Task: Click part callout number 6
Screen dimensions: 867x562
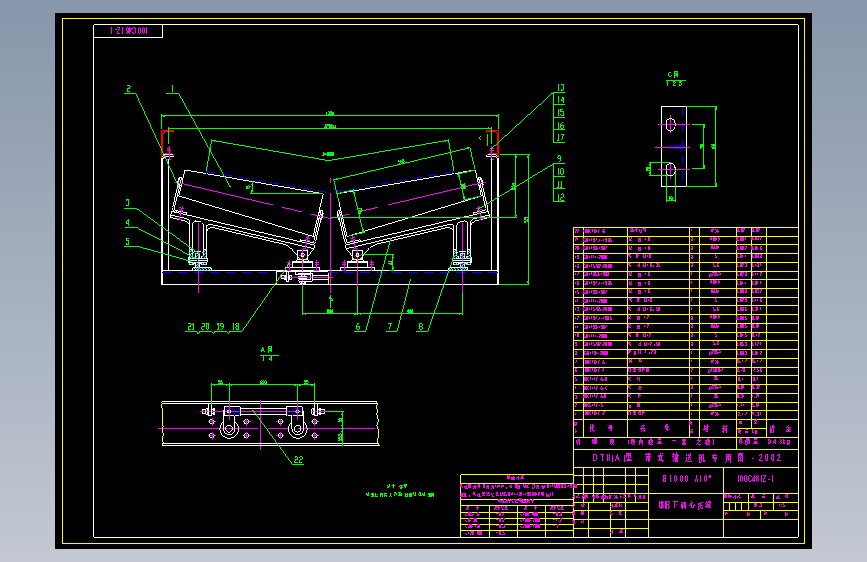Action: coord(358,326)
